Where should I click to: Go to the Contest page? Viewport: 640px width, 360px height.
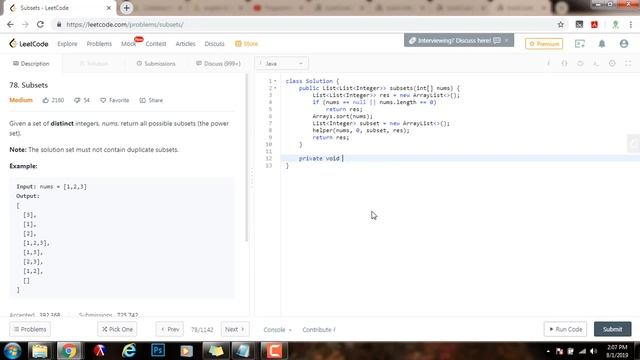point(156,44)
